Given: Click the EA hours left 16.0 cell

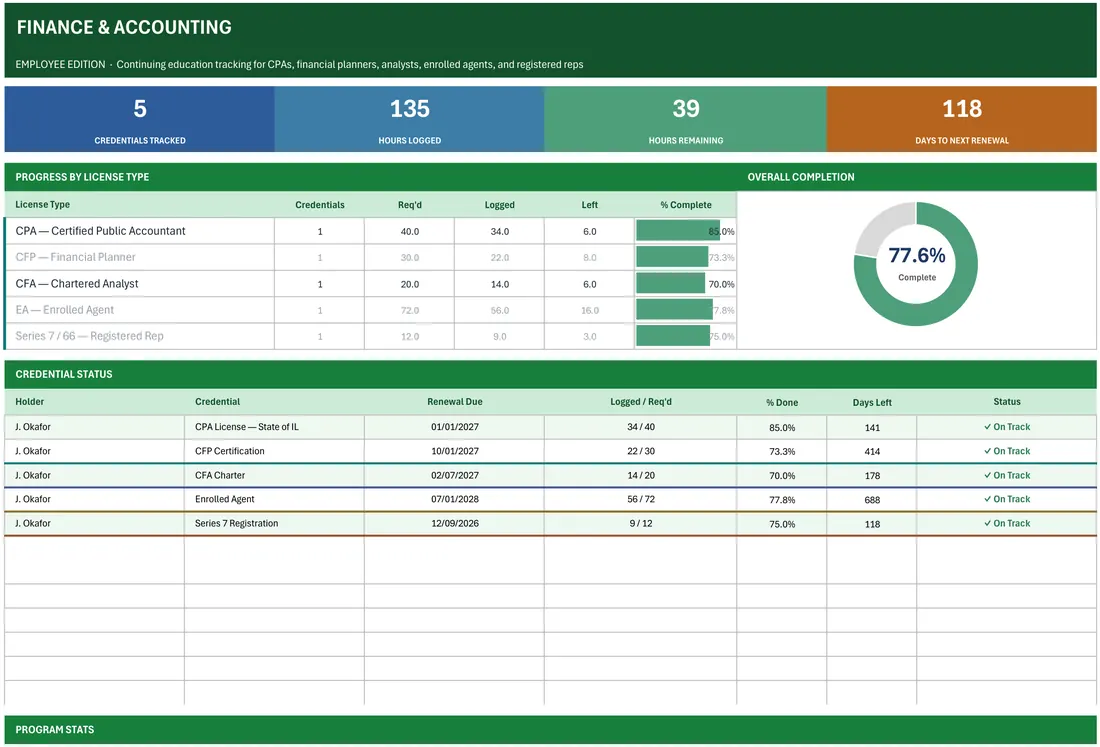Looking at the screenshot, I should click(x=589, y=310).
